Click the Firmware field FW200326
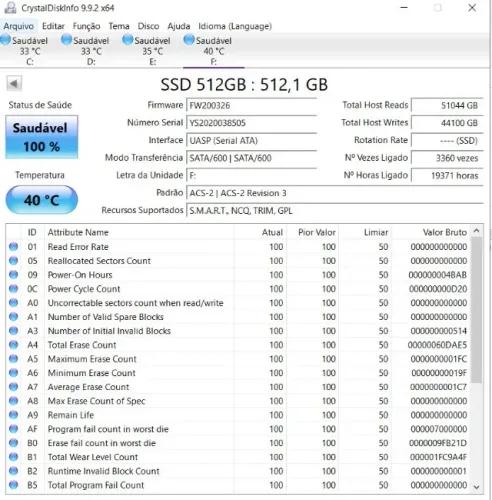This screenshot has width=492, height=500. click(251, 106)
